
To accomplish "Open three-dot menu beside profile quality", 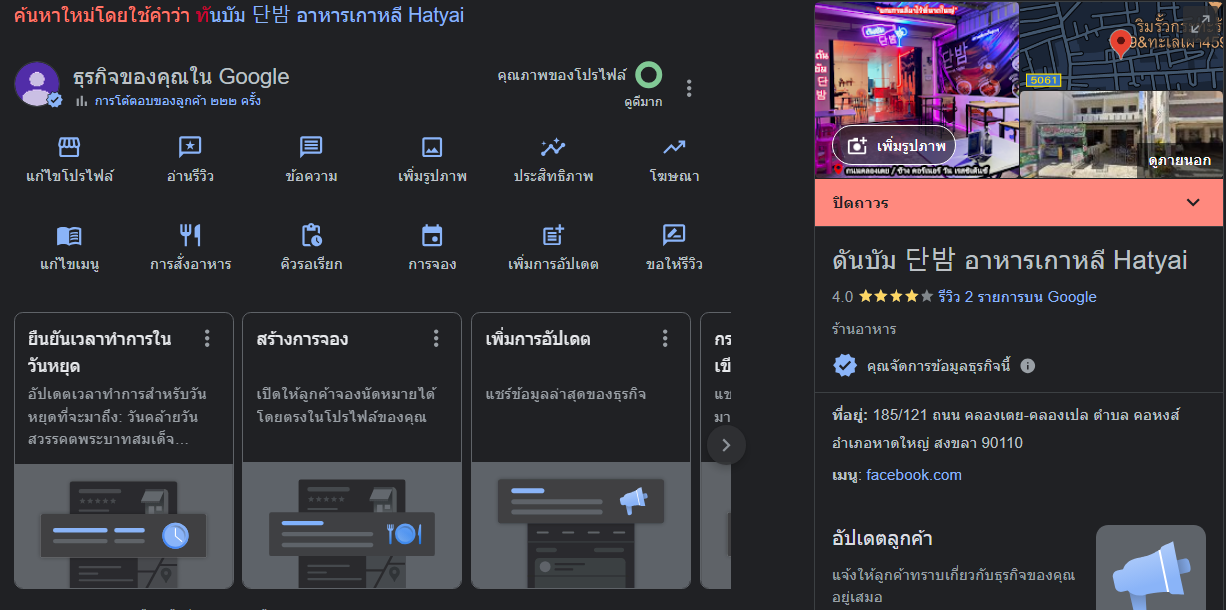I will tap(689, 89).
